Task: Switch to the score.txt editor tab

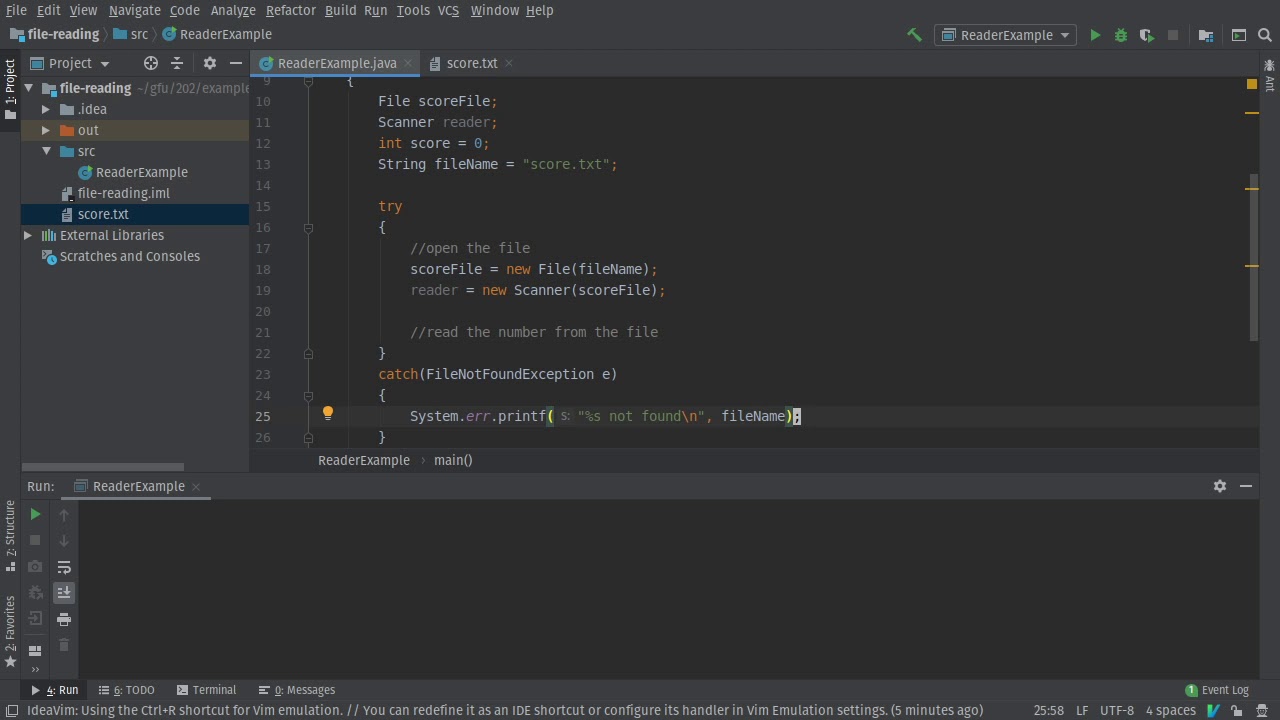Action: [x=471, y=63]
